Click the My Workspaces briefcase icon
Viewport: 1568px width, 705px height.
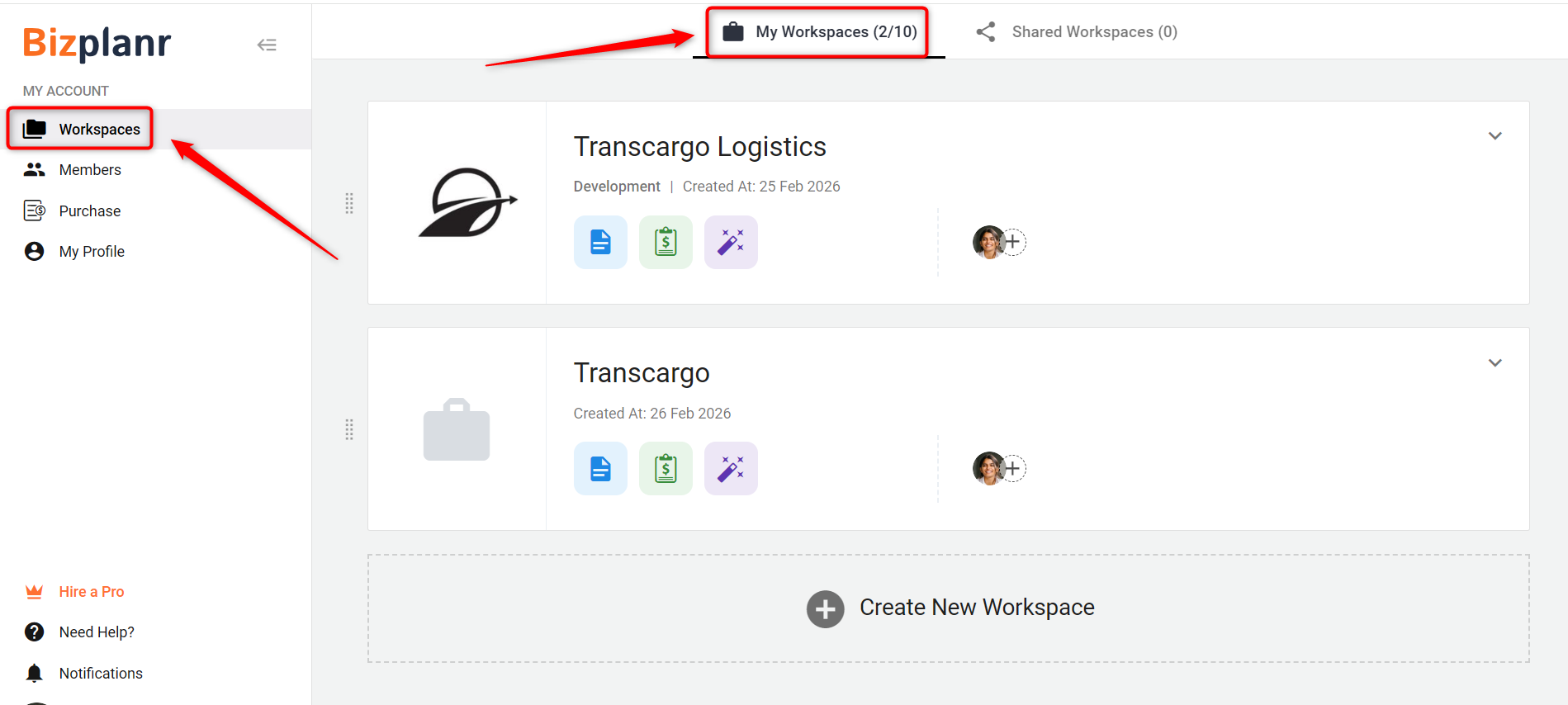coord(733,31)
